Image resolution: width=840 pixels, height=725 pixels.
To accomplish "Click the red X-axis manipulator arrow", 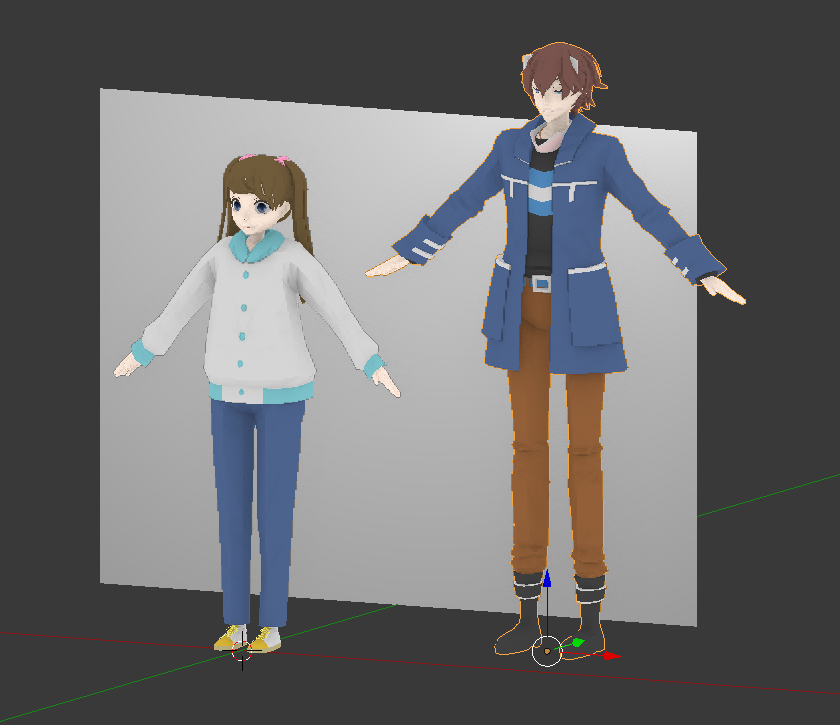I will click(612, 655).
